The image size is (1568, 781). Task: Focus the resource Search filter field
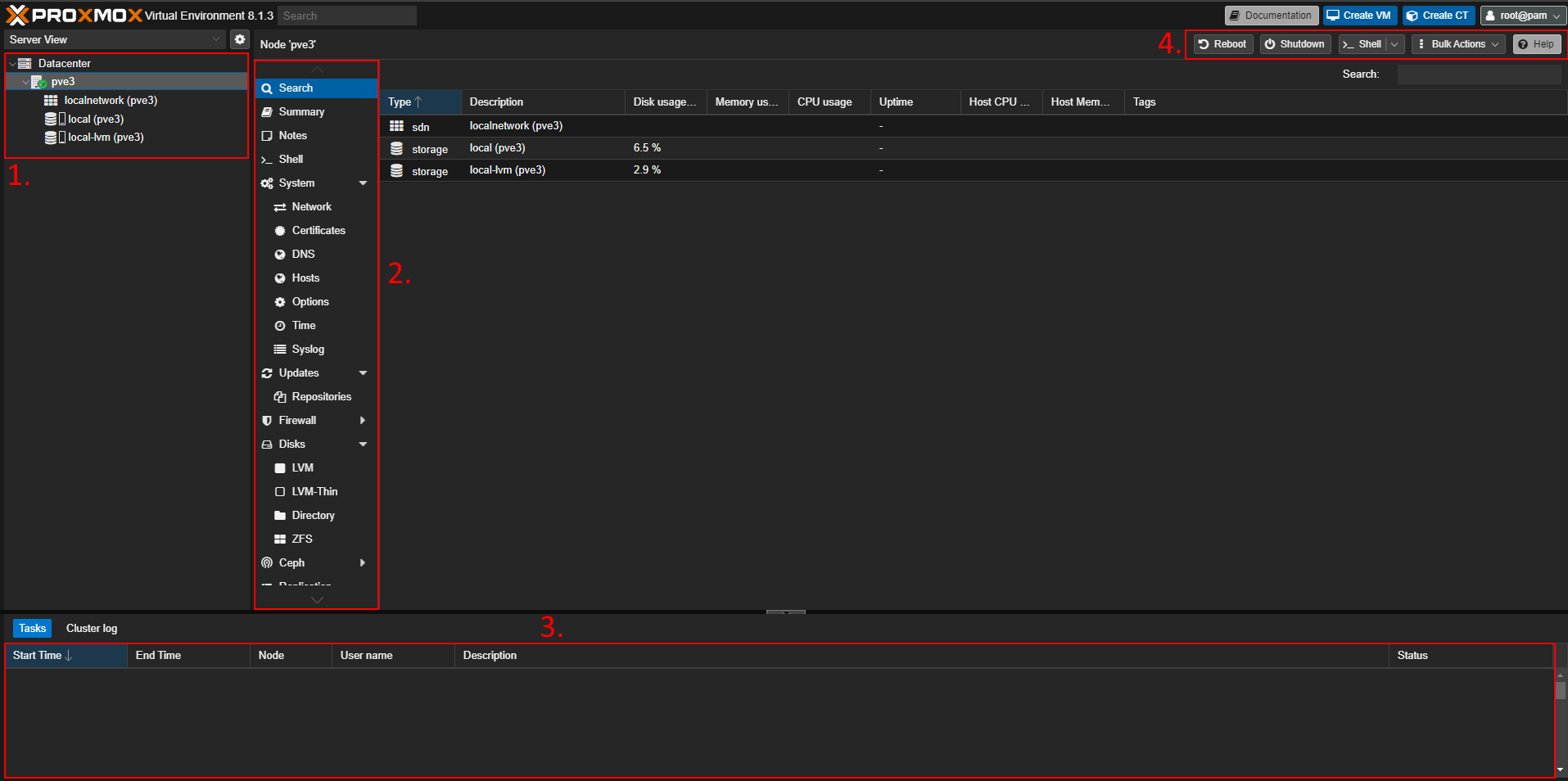(x=1479, y=74)
